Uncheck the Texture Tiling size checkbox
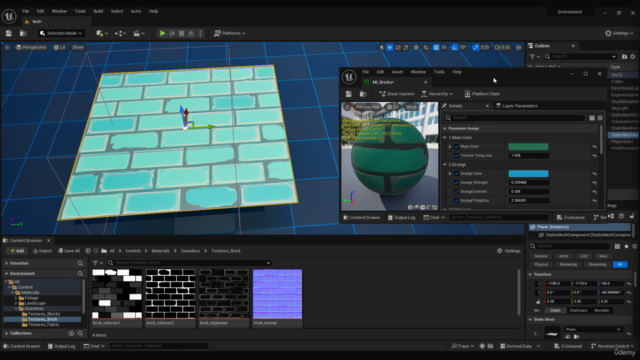 coord(456,156)
